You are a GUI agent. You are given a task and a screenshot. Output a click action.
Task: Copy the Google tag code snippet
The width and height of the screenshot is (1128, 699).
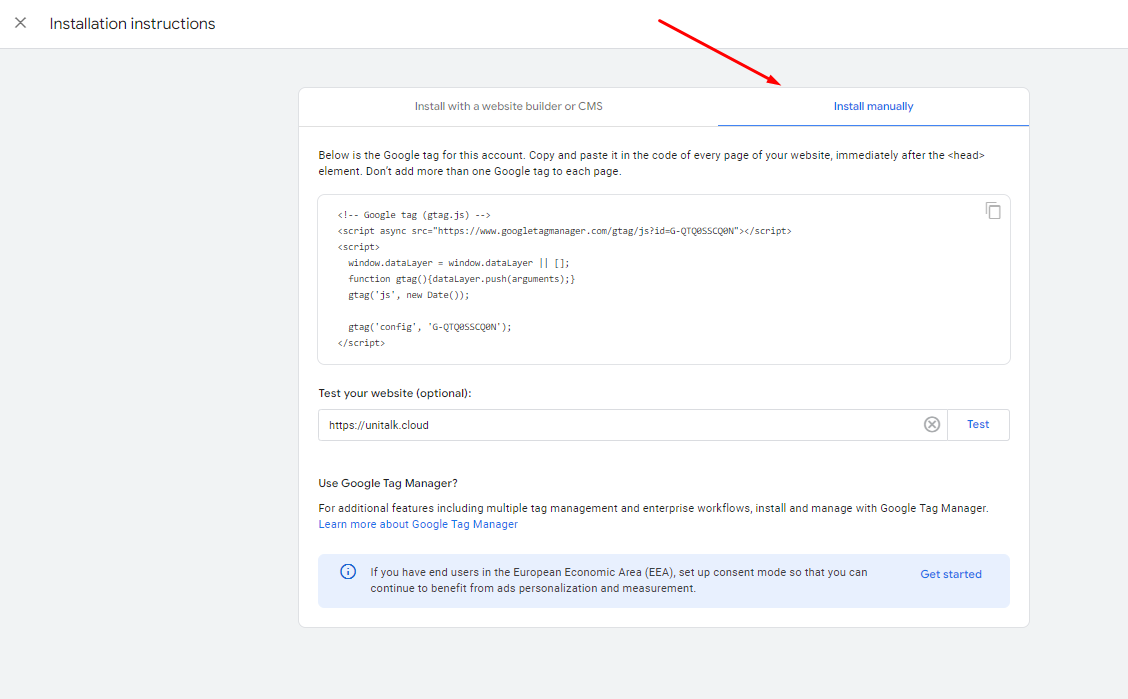(992, 211)
